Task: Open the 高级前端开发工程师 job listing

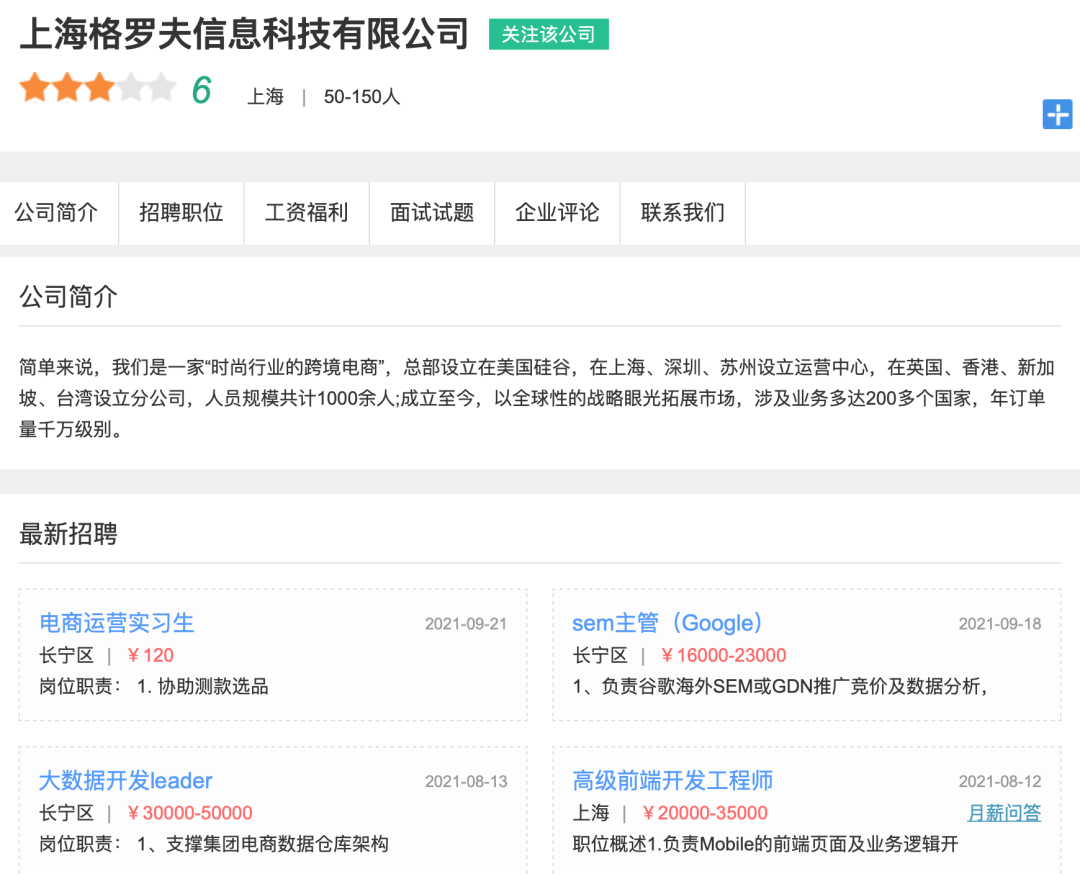Action: coord(673,781)
